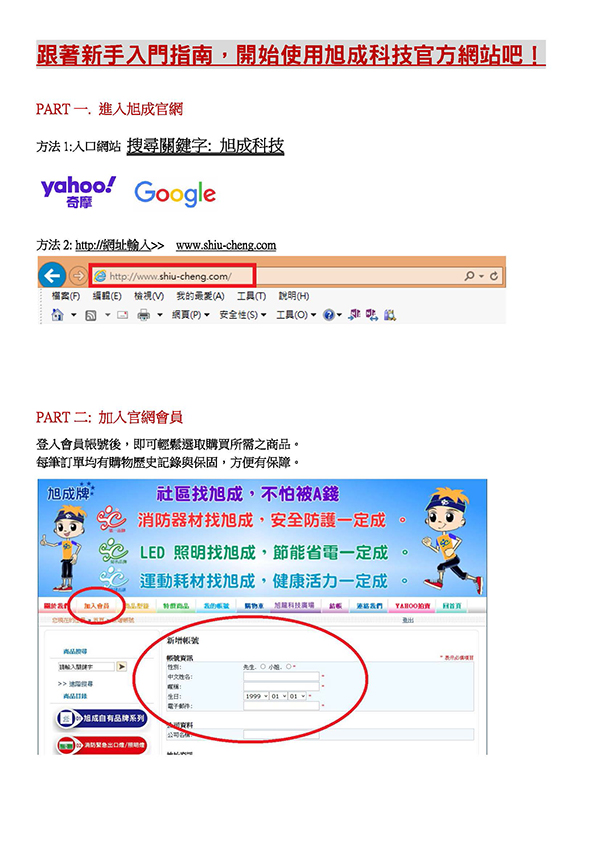Open the birth month dropdown
This screenshot has height=848, width=600.
278,696
